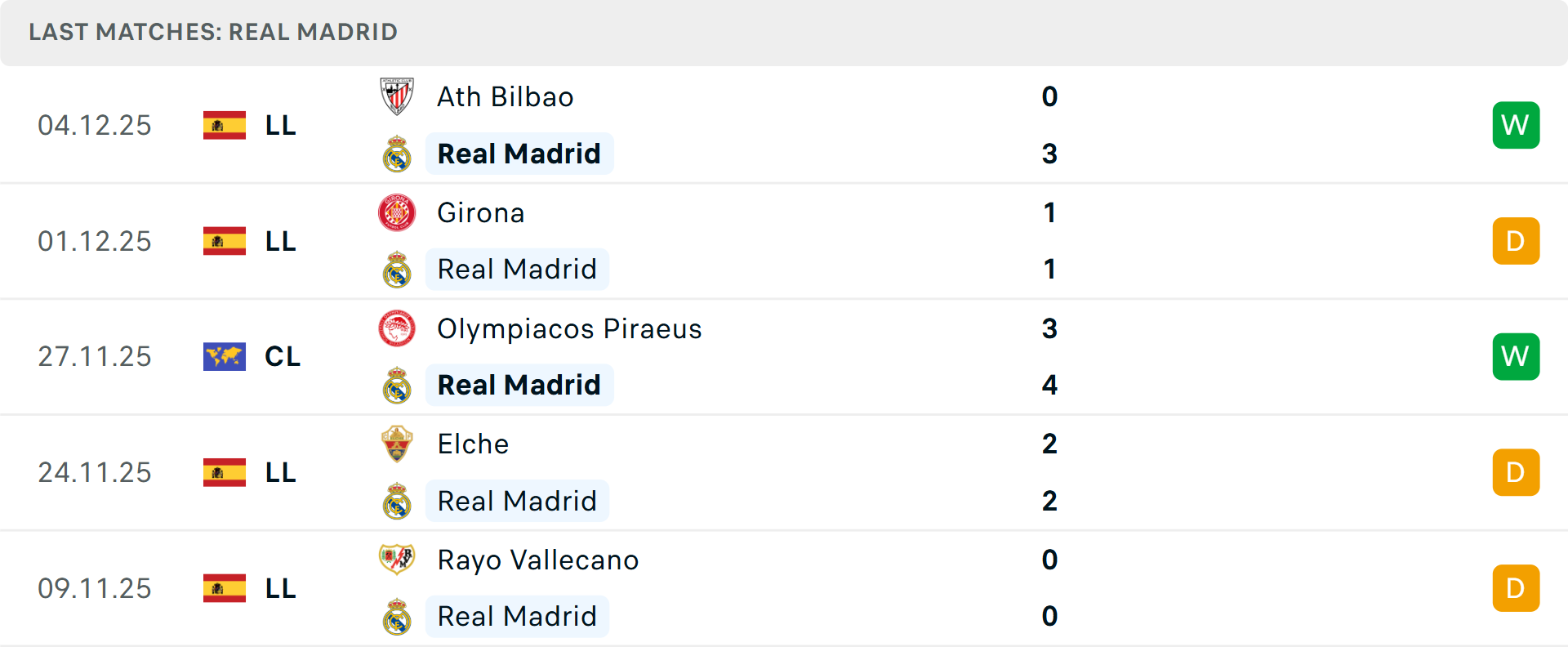This screenshot has width=1568, height=647.
Task: Click the Olympiacos Piraeus club crest
Action: pos(397,328)
